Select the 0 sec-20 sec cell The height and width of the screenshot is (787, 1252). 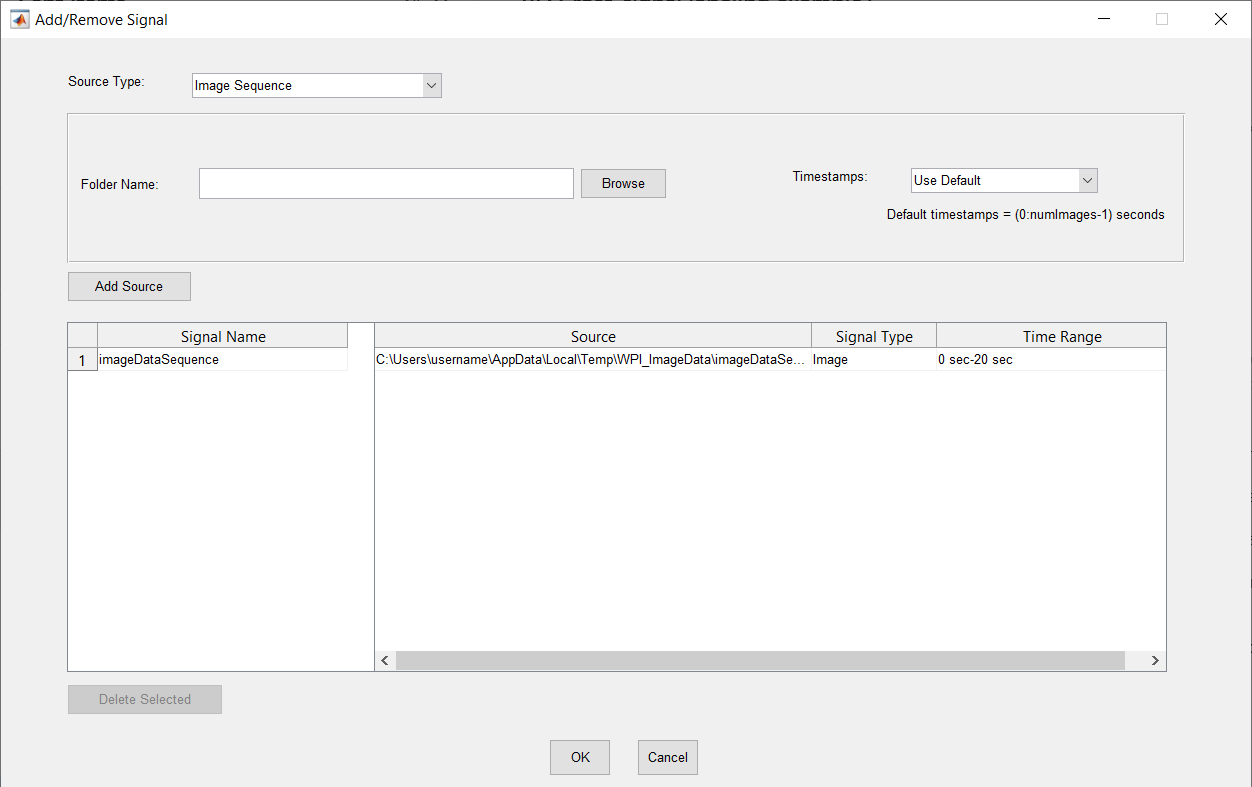1050,360
